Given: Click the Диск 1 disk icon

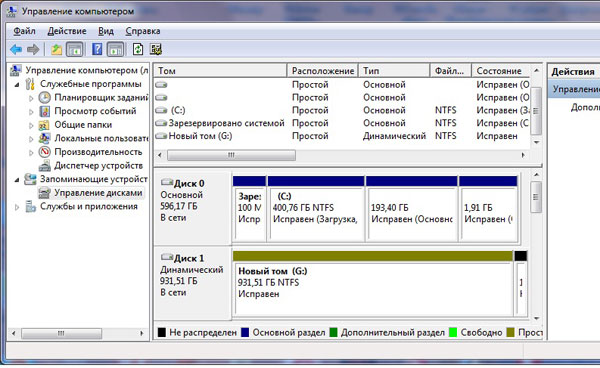Looking at the screenshot, I should point(167,257).
